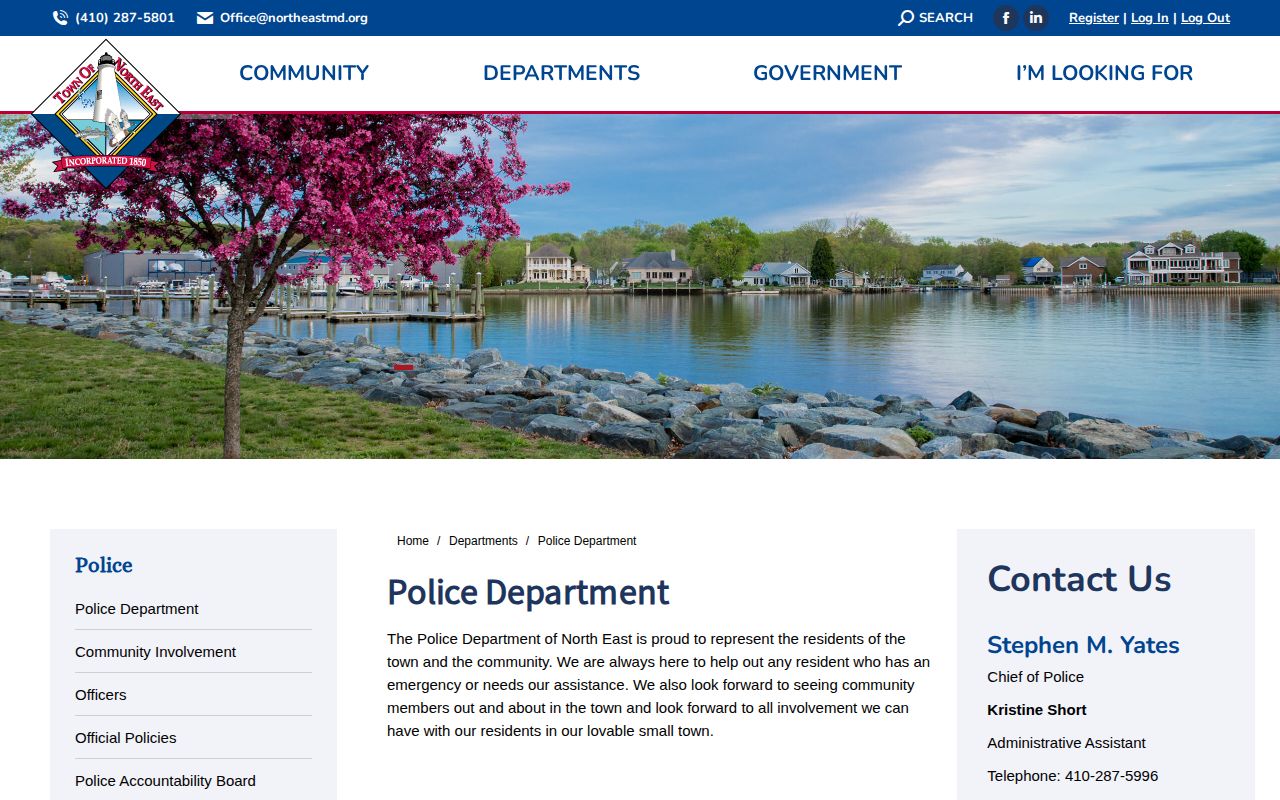The width and height of the screenshot is (1280, 800).
Task: Open Community Involvement in the sidebar
Action: coord(155,652)
